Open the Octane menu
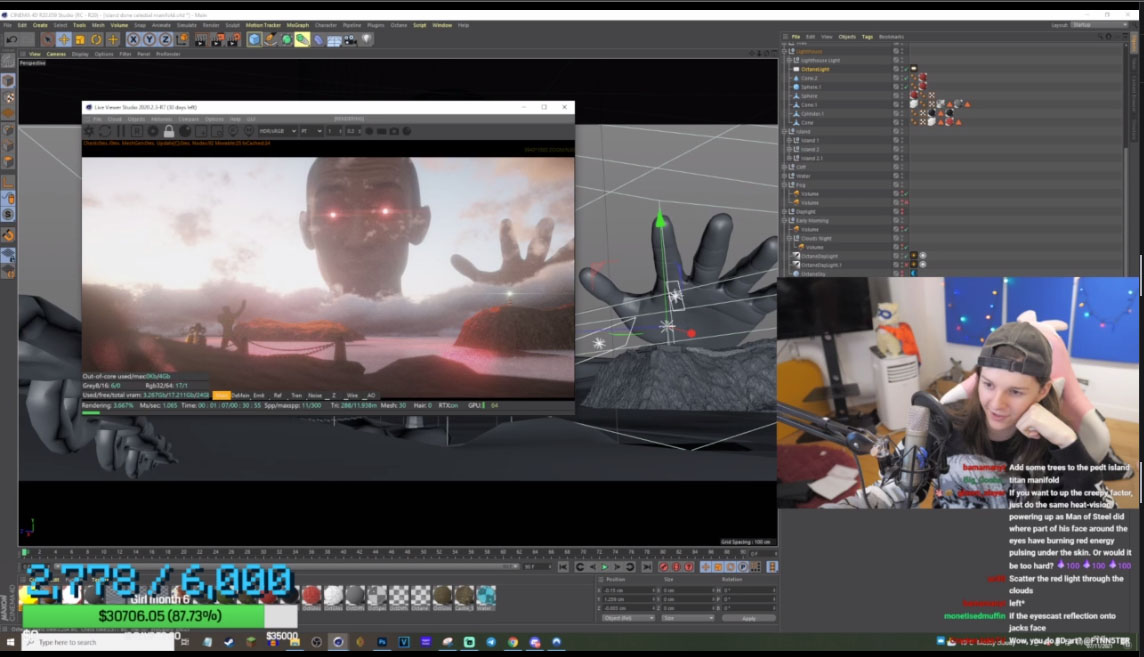The width and height of the screenshot is (1144, 657). coord(398,25)
